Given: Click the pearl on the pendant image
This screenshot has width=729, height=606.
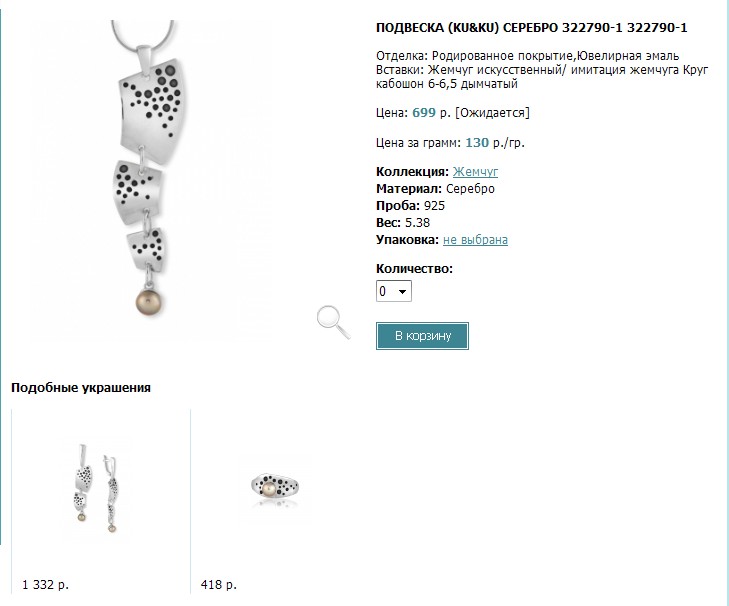Looking at the screenshot, I should [148, 299].
